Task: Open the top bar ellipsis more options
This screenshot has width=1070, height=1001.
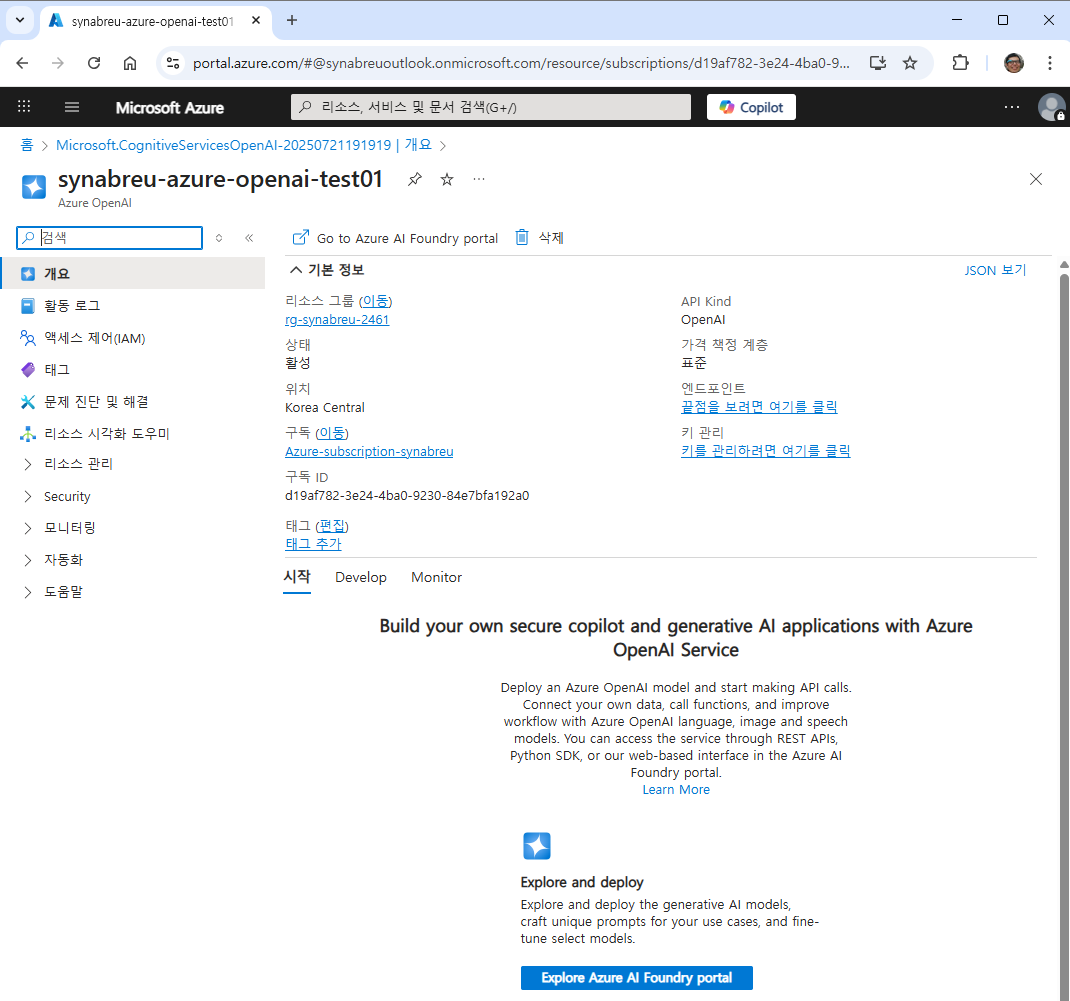Action: click(1011, 107)
